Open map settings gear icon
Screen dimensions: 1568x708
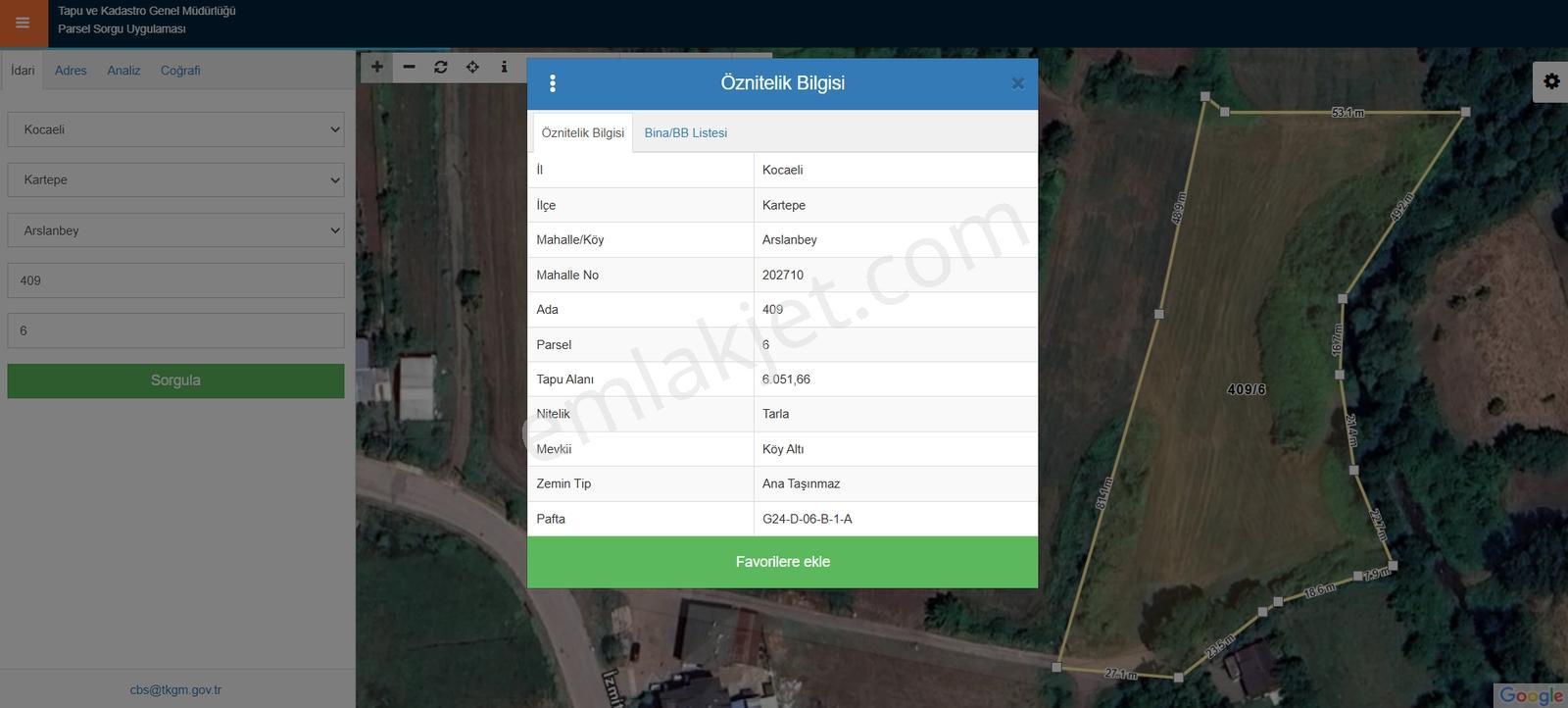click(1550, 81)
